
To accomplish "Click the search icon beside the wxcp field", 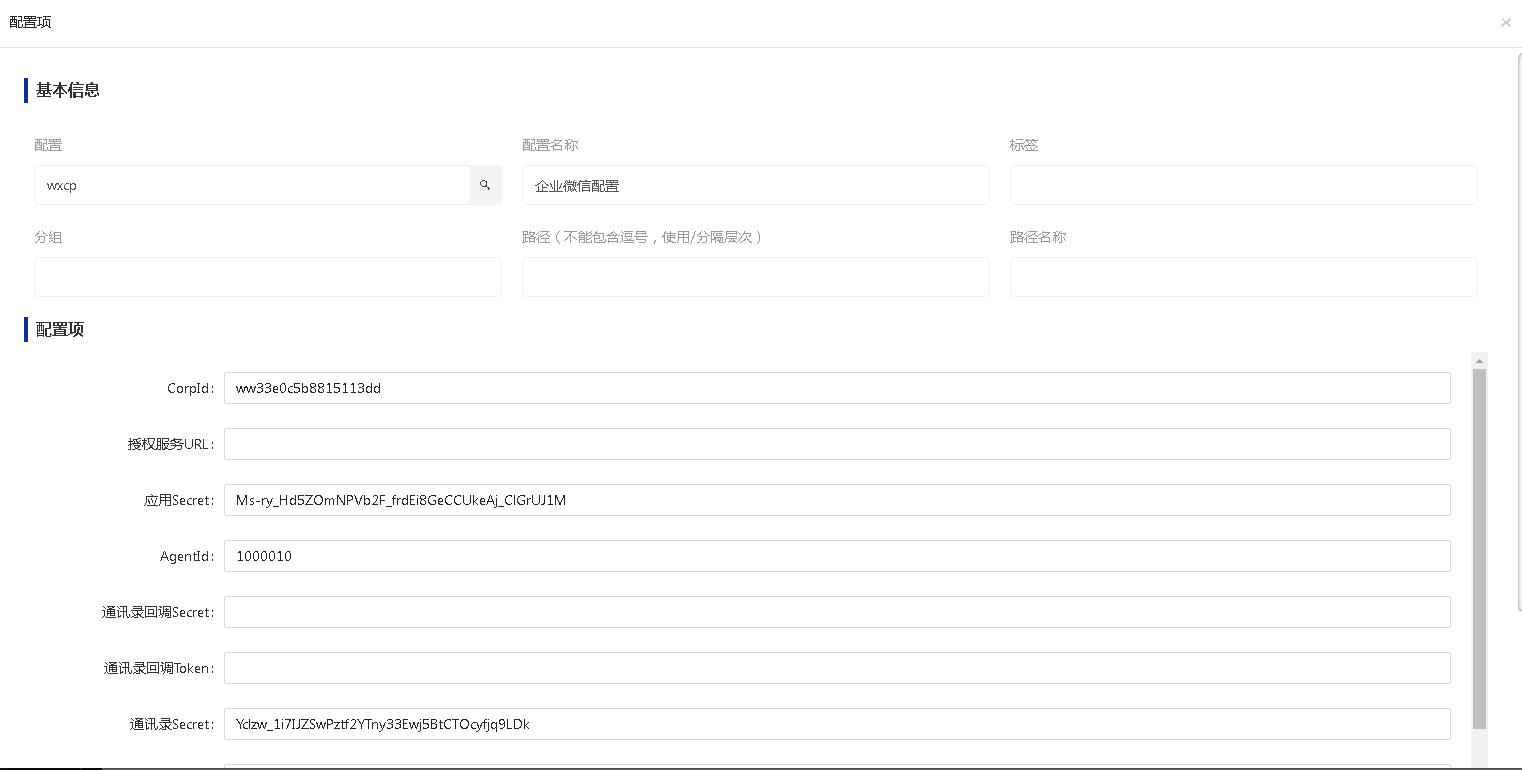I will (485, 185).
